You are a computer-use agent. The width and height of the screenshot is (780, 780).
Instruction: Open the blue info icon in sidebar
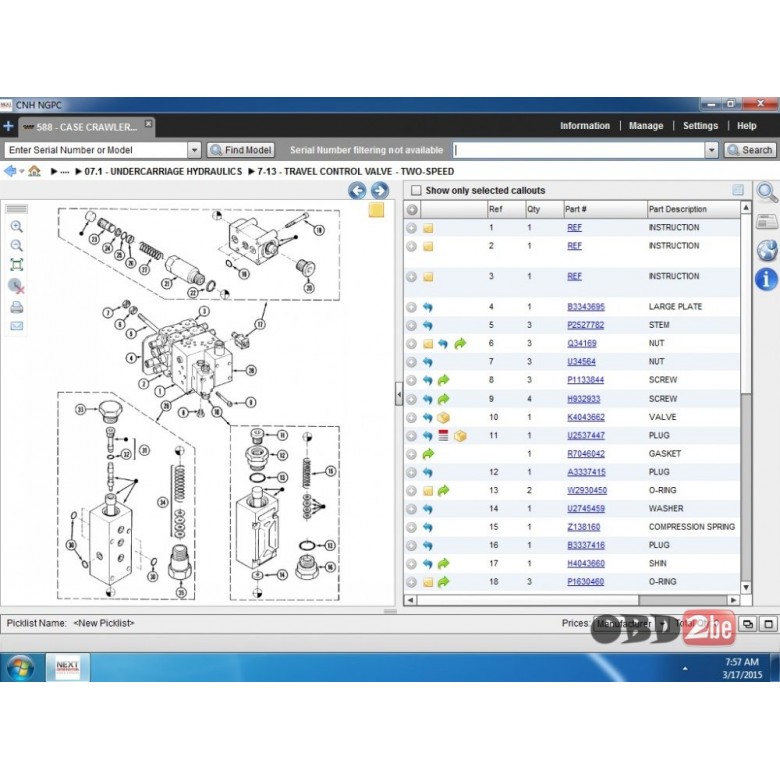click(x=766, y=279)
